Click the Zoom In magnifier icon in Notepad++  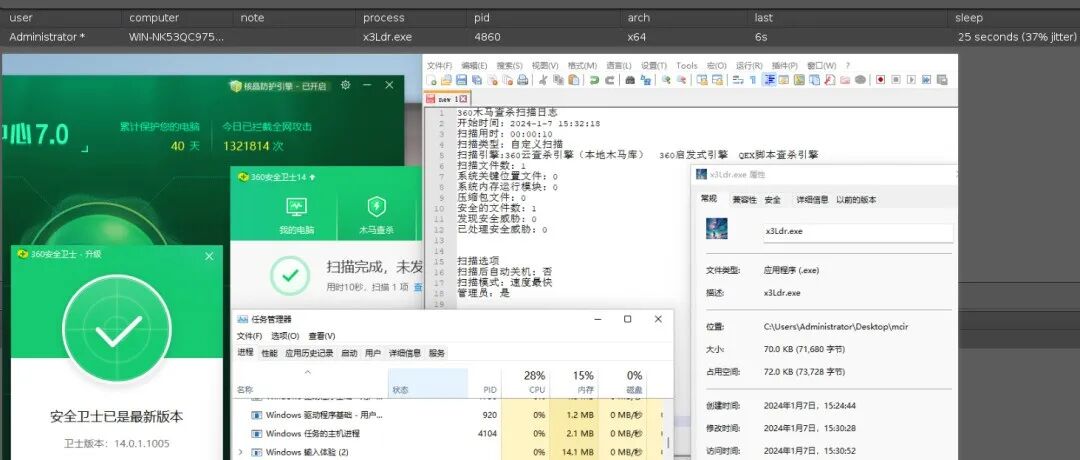666,80
